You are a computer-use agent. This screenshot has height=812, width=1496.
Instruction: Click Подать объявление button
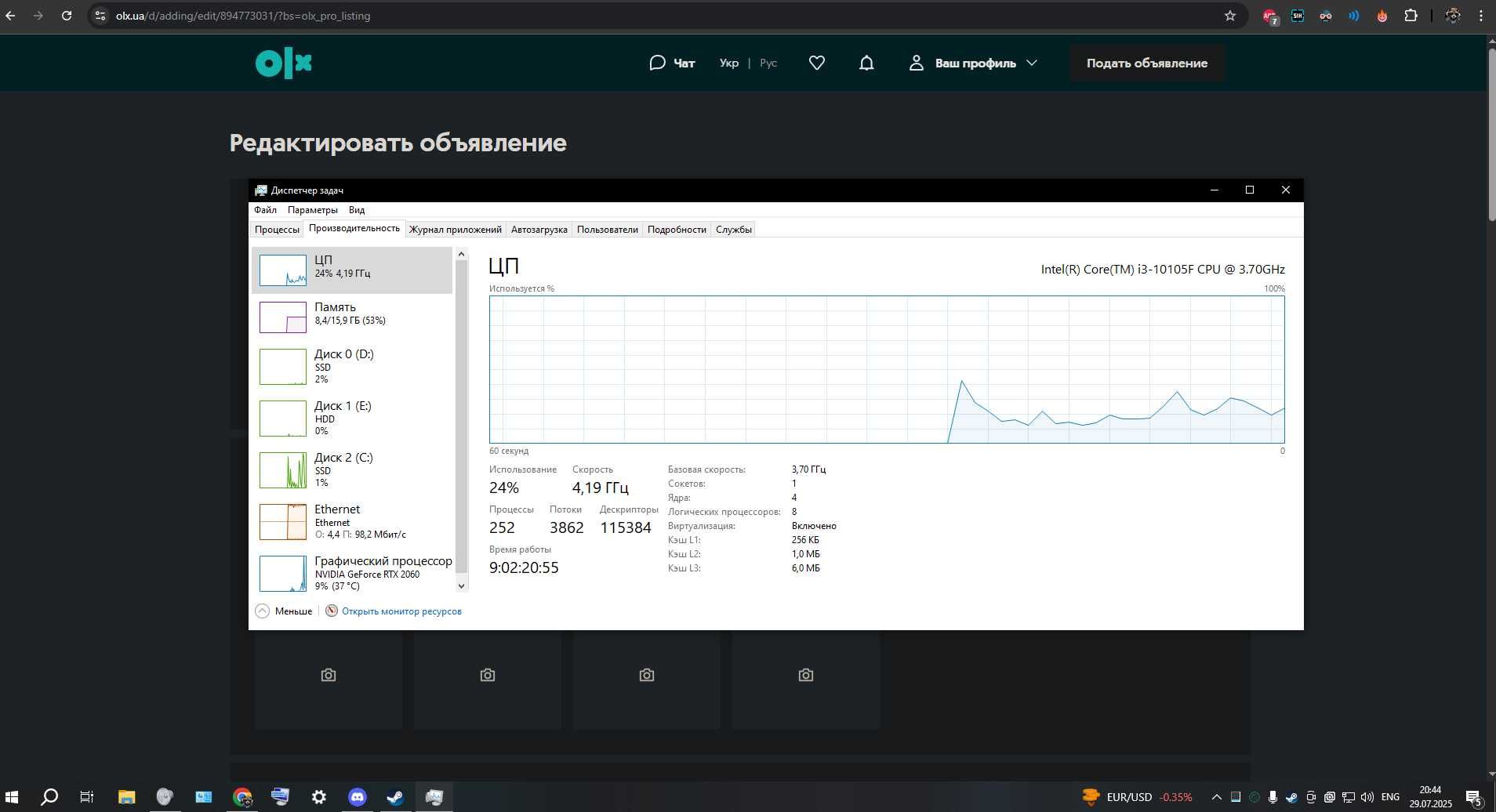(1146, 63)
